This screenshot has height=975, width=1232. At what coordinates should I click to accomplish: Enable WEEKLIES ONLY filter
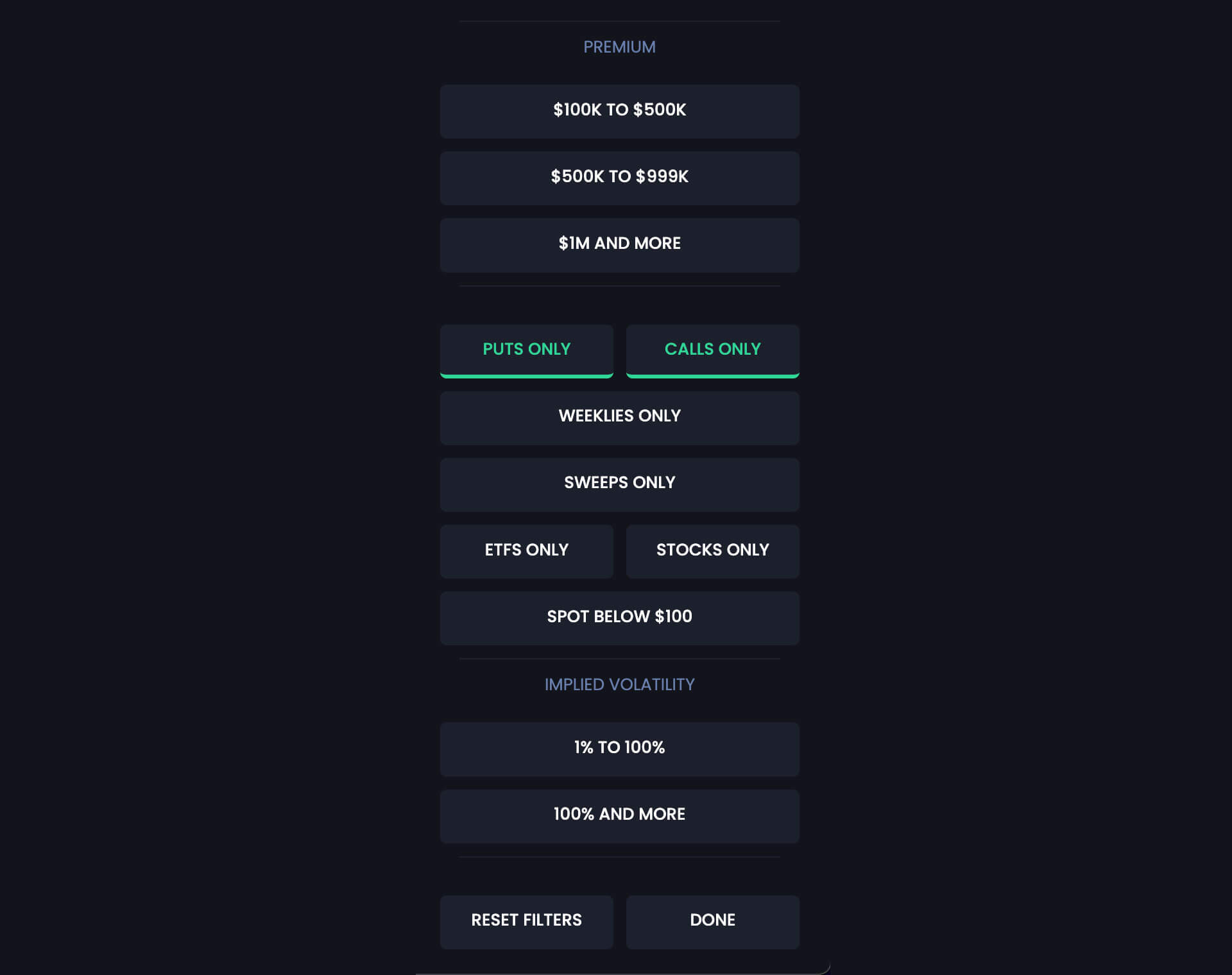tap(620, 417)
